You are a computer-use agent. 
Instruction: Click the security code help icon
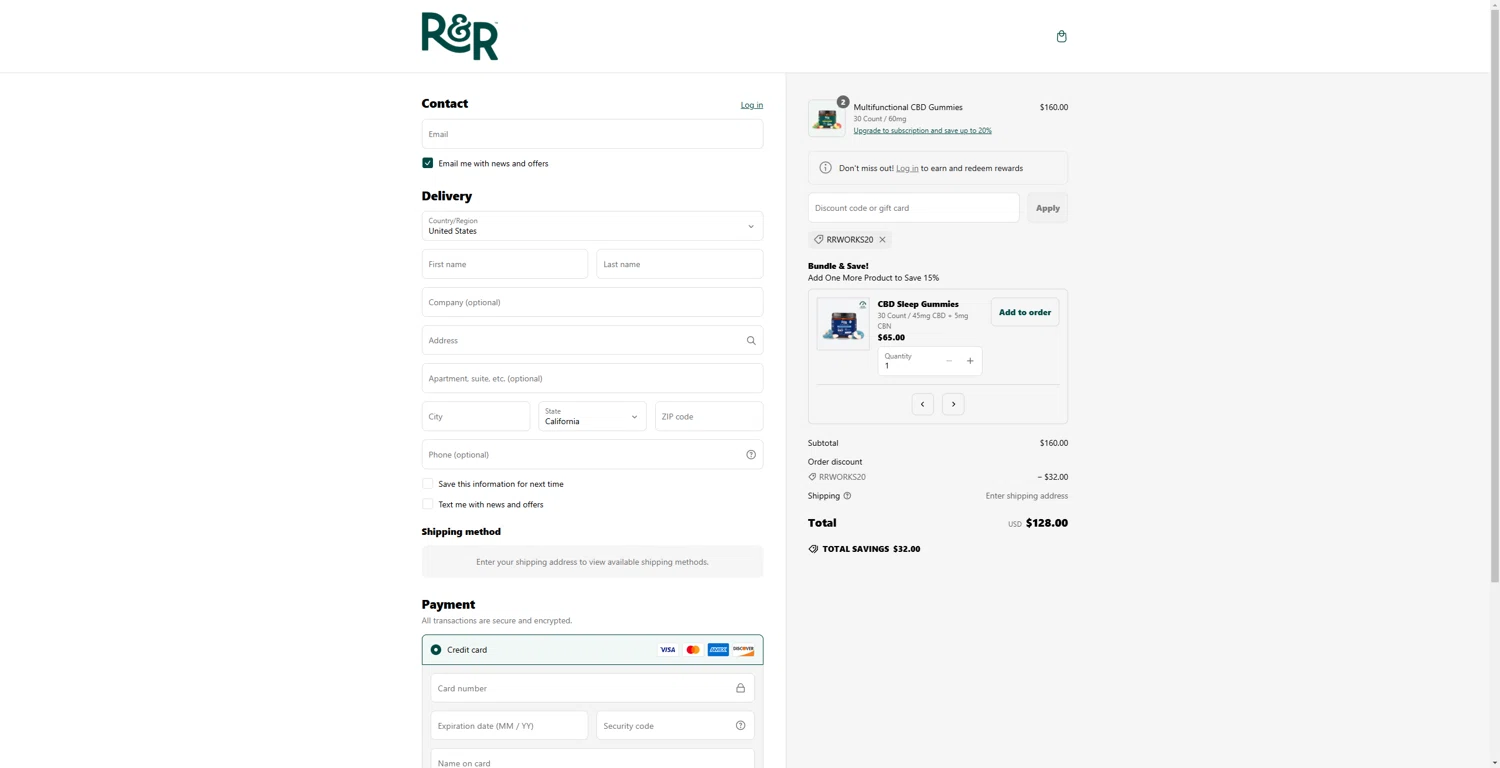740,726
